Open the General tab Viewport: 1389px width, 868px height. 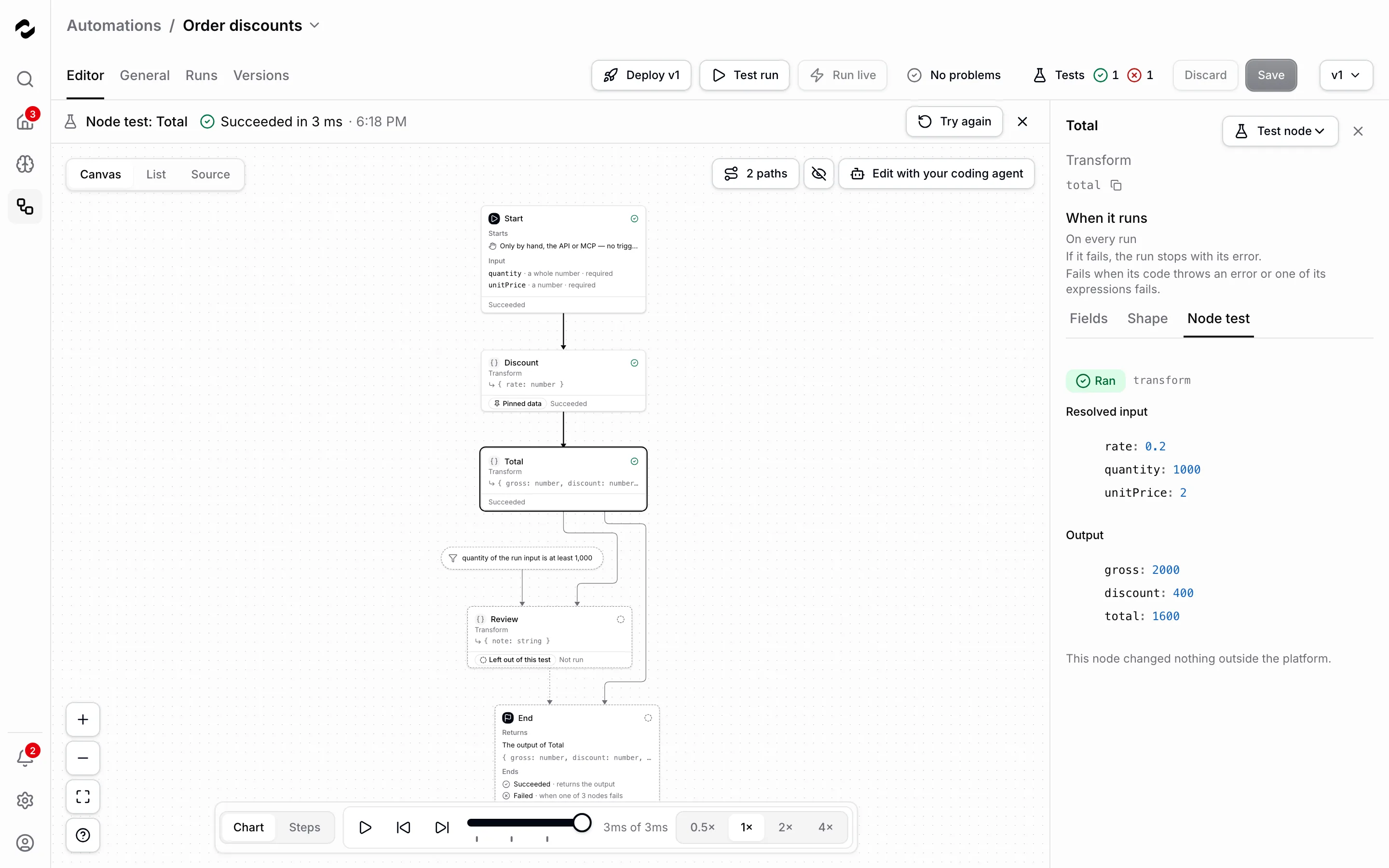(x=145, y=75)
